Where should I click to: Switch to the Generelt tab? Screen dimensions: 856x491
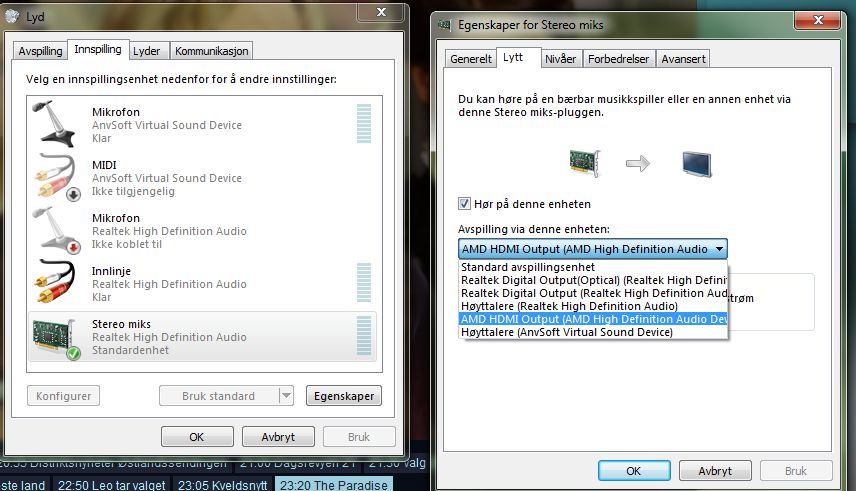tap(471, 59)
